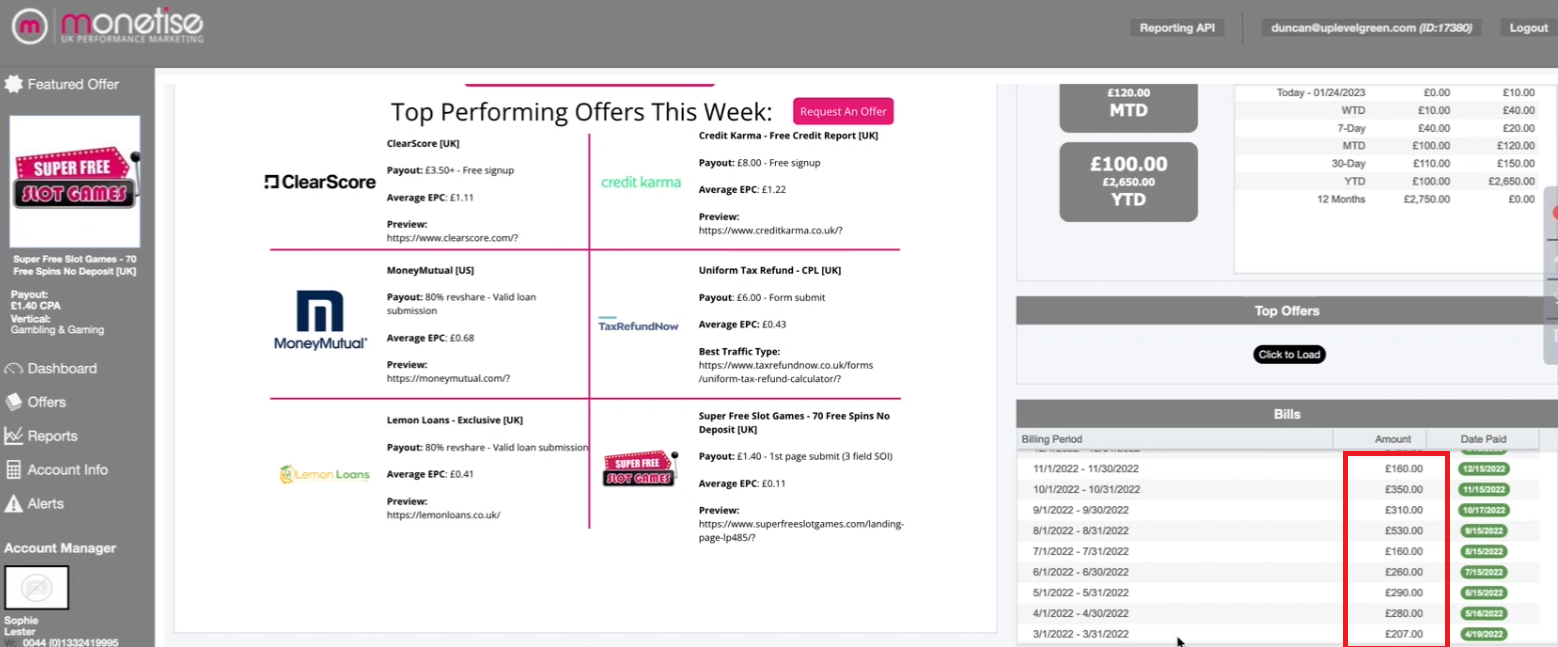Click the Lemon Loans offer logo
The width and height of the screenshot is (1558, 647).
tap(325, 475)
